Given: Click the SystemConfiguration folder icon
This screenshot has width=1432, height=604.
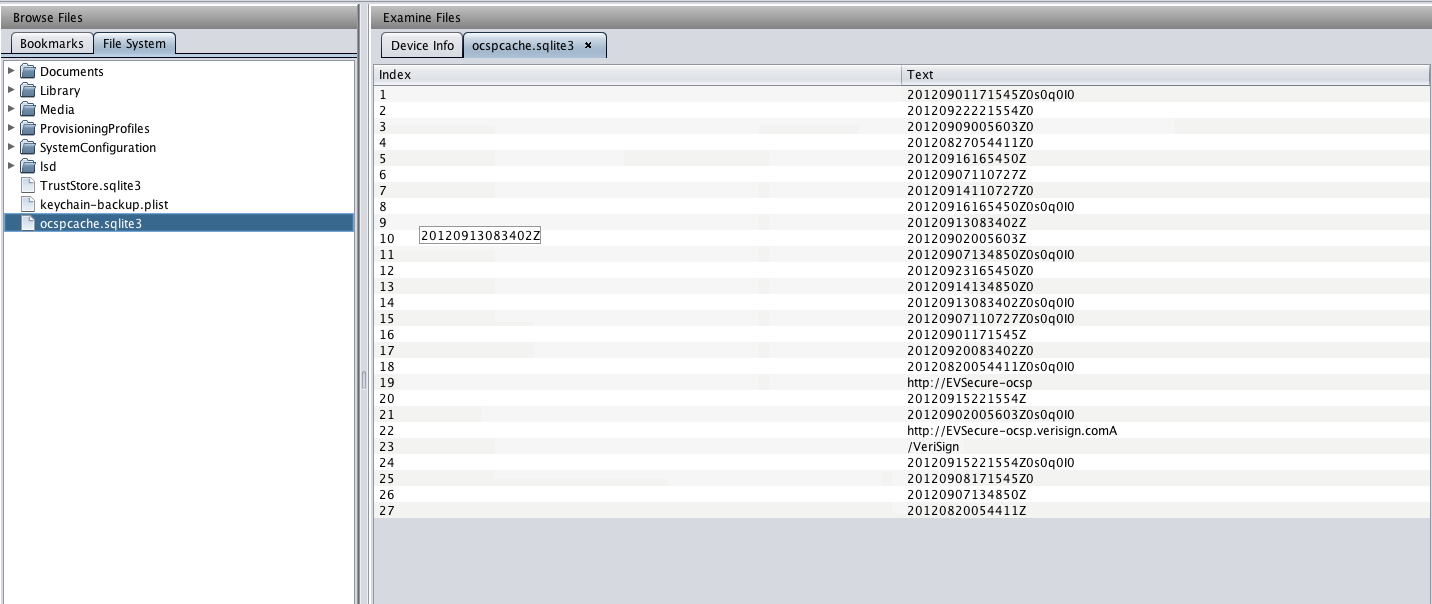Looking at the screenshot, I should click(28, 147).
